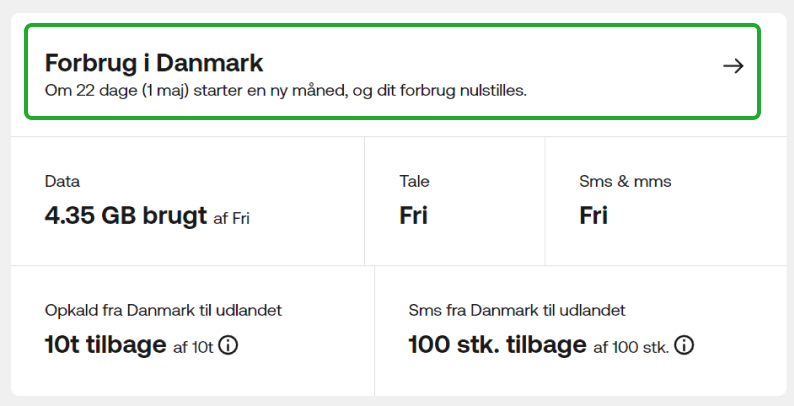Open the 'Forbrug i Danmark' heading
Viewport: 794px width, 406px height.
154,63
